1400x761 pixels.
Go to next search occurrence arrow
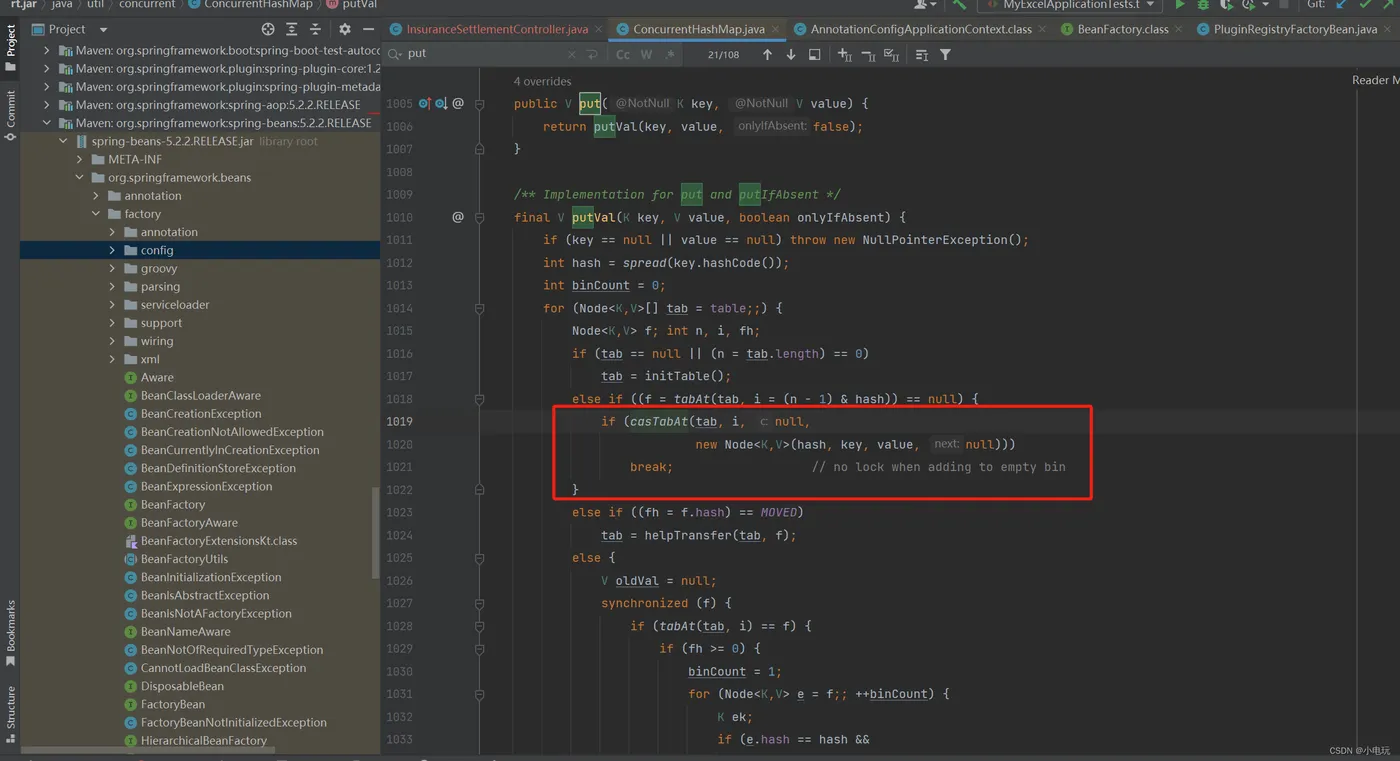pyautogui.click(x=791, y=55)
